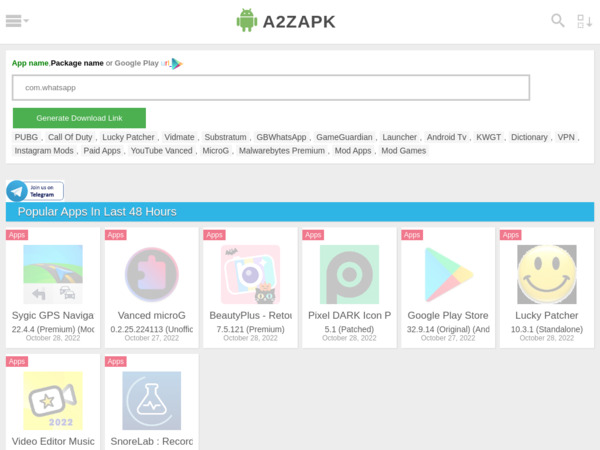
Task: Open the Android Tv tag
Action: (447, 137)
